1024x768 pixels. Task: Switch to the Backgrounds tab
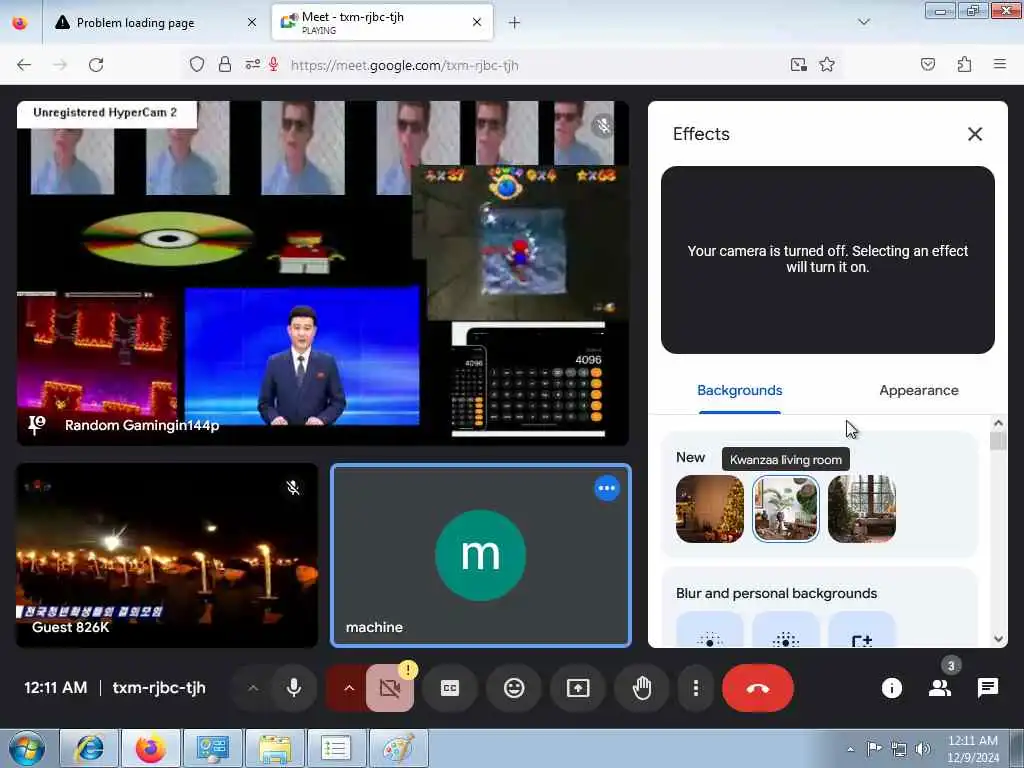(x=739, y=391)
